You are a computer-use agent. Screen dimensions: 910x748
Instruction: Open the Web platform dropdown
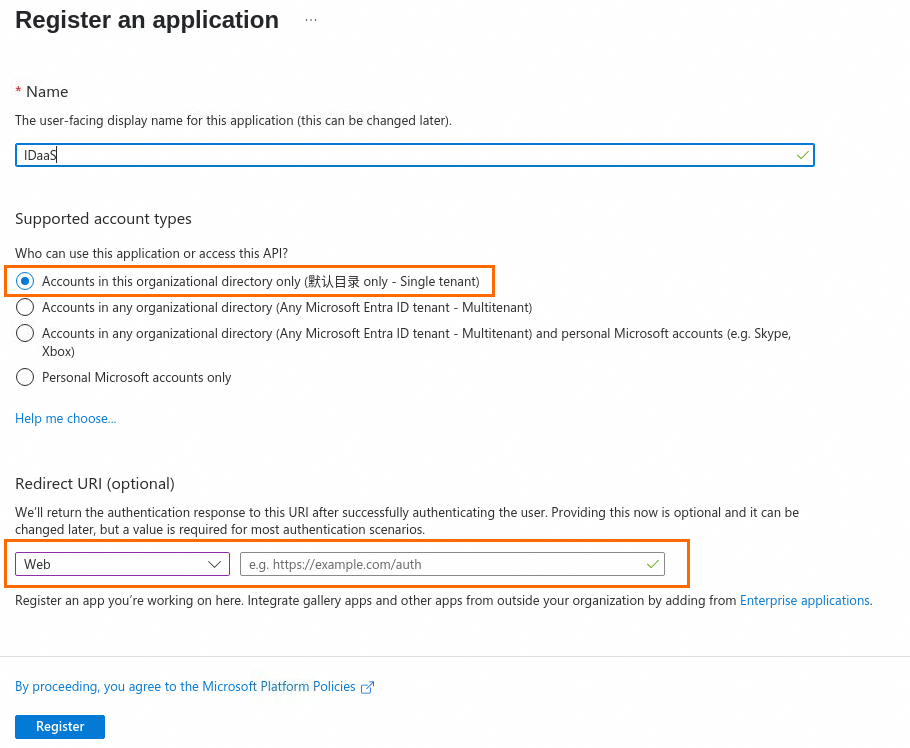tap(122, 564)
